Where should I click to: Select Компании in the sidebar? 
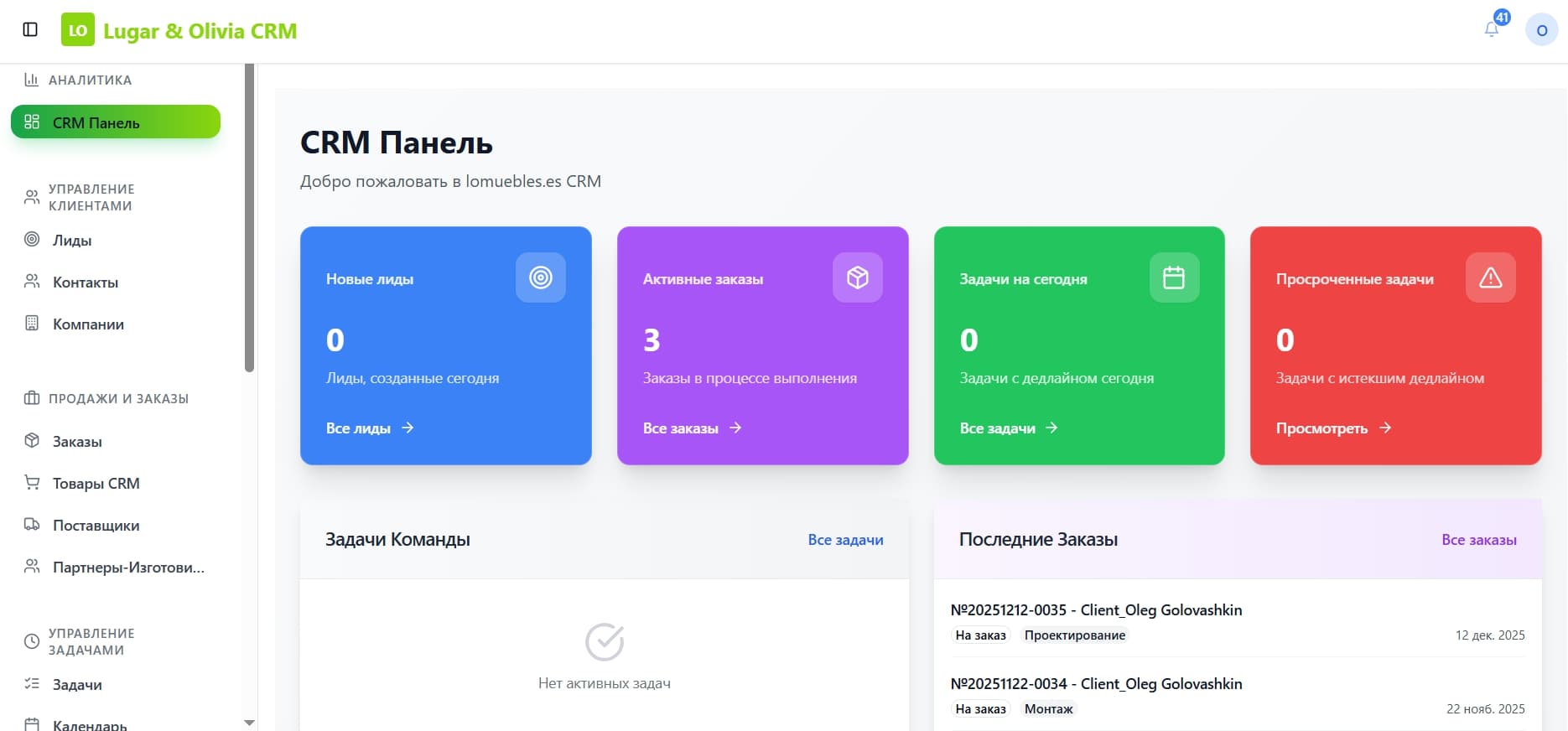point(88,324)
